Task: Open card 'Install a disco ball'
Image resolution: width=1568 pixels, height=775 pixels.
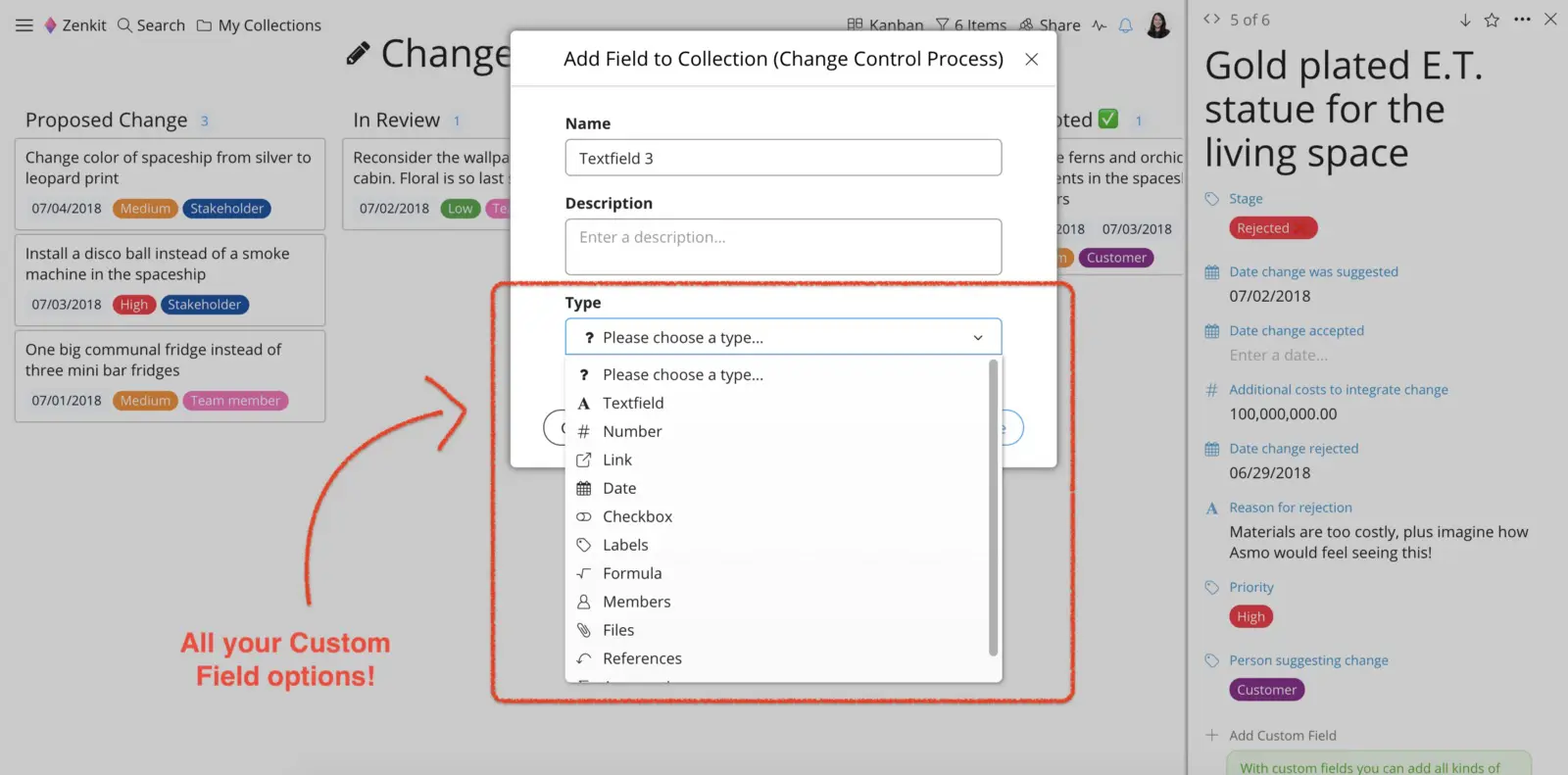Action: point(170,279)
